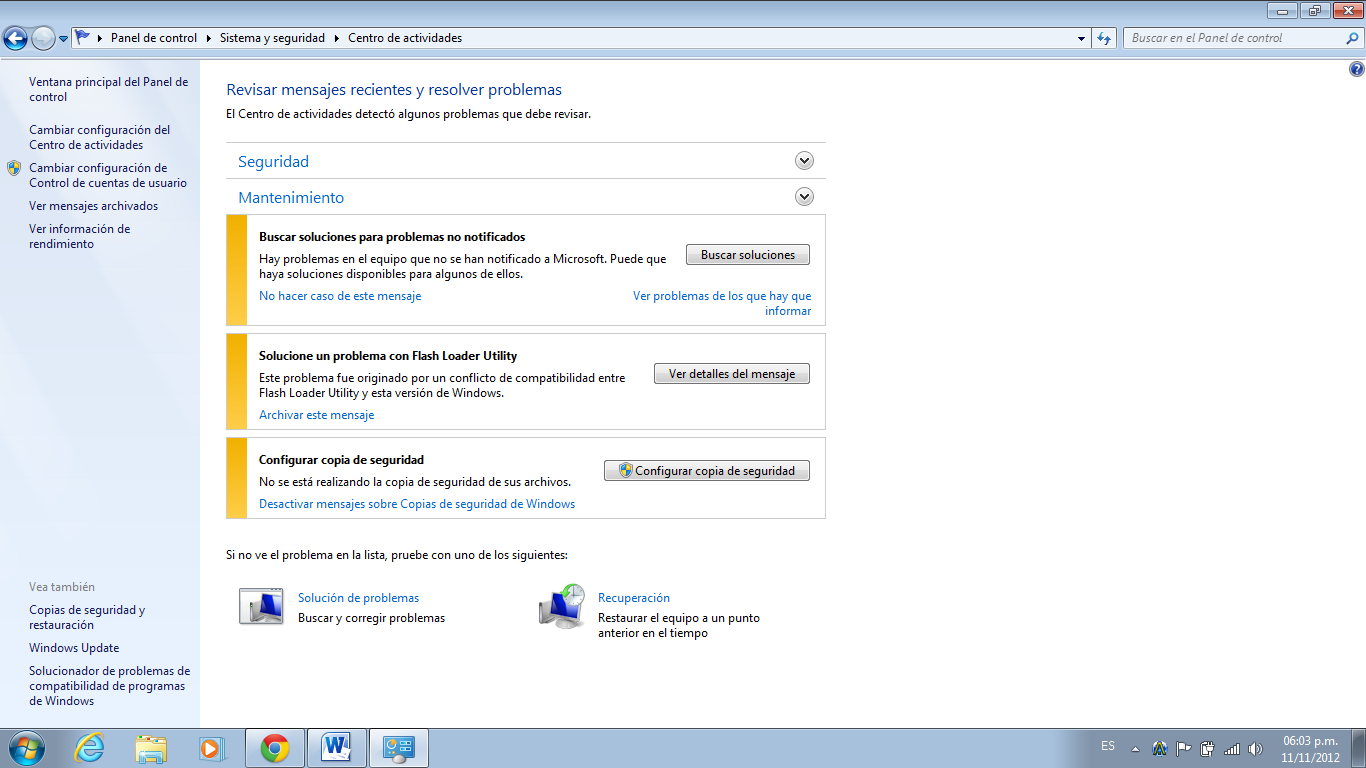Click the power plug icon in the system tray
This screenshot has height=768, width=1366.
[x=1207, y=748]
